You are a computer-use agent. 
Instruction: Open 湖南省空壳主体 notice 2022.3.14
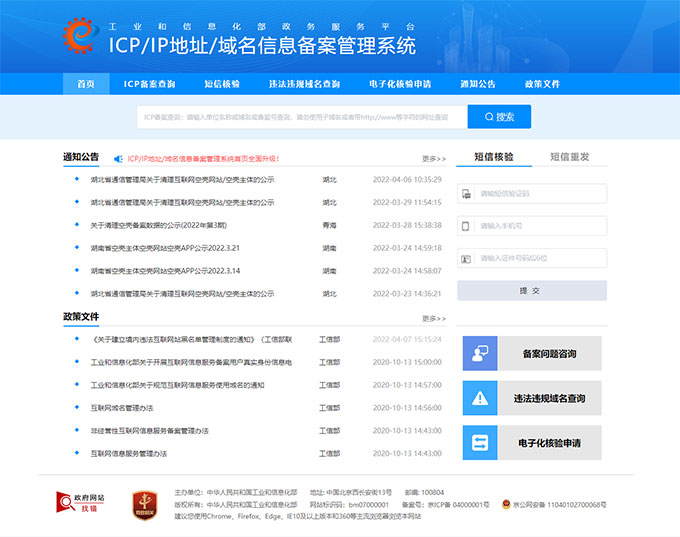click(165, 271)
